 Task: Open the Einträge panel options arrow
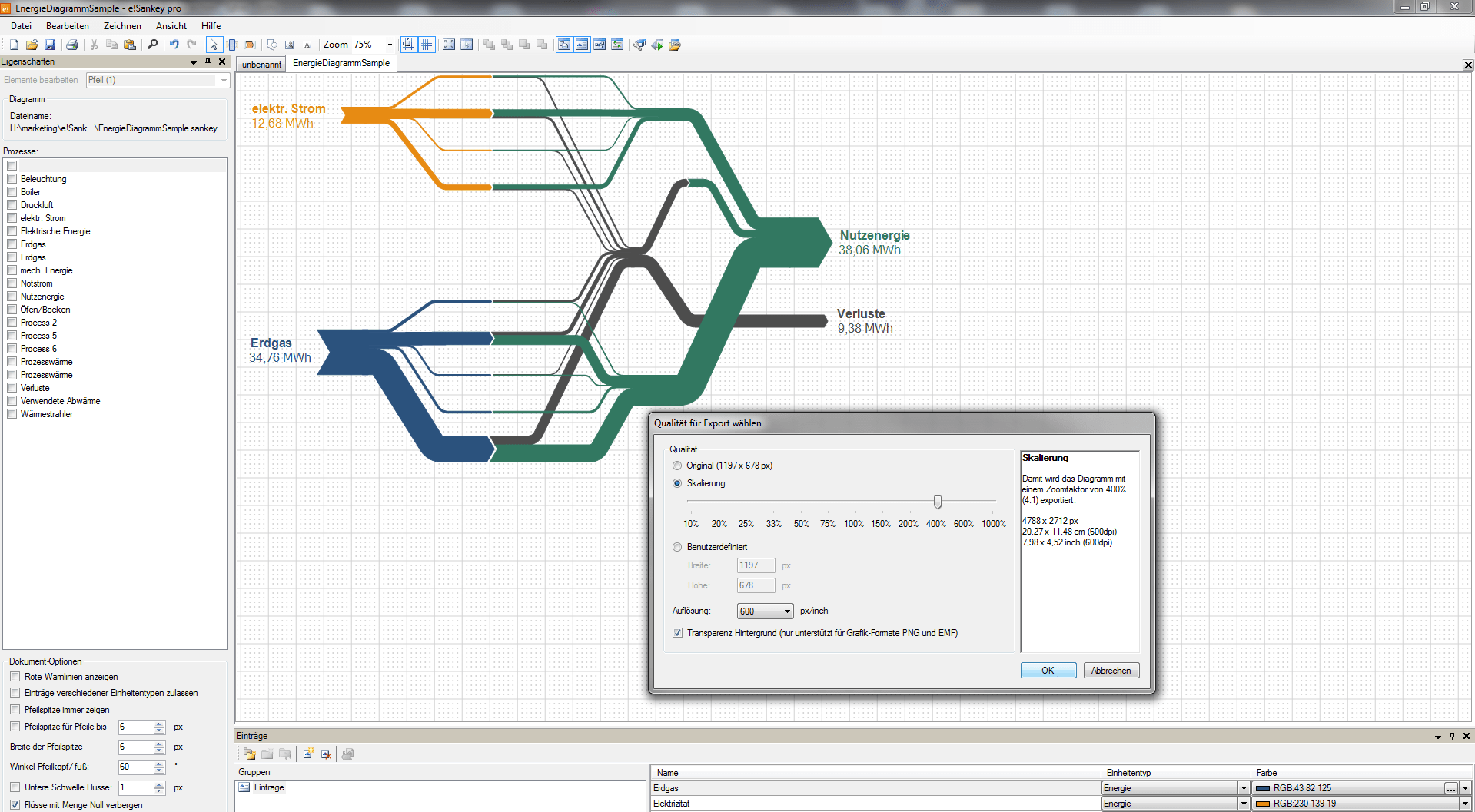(x=1438, y=737)
